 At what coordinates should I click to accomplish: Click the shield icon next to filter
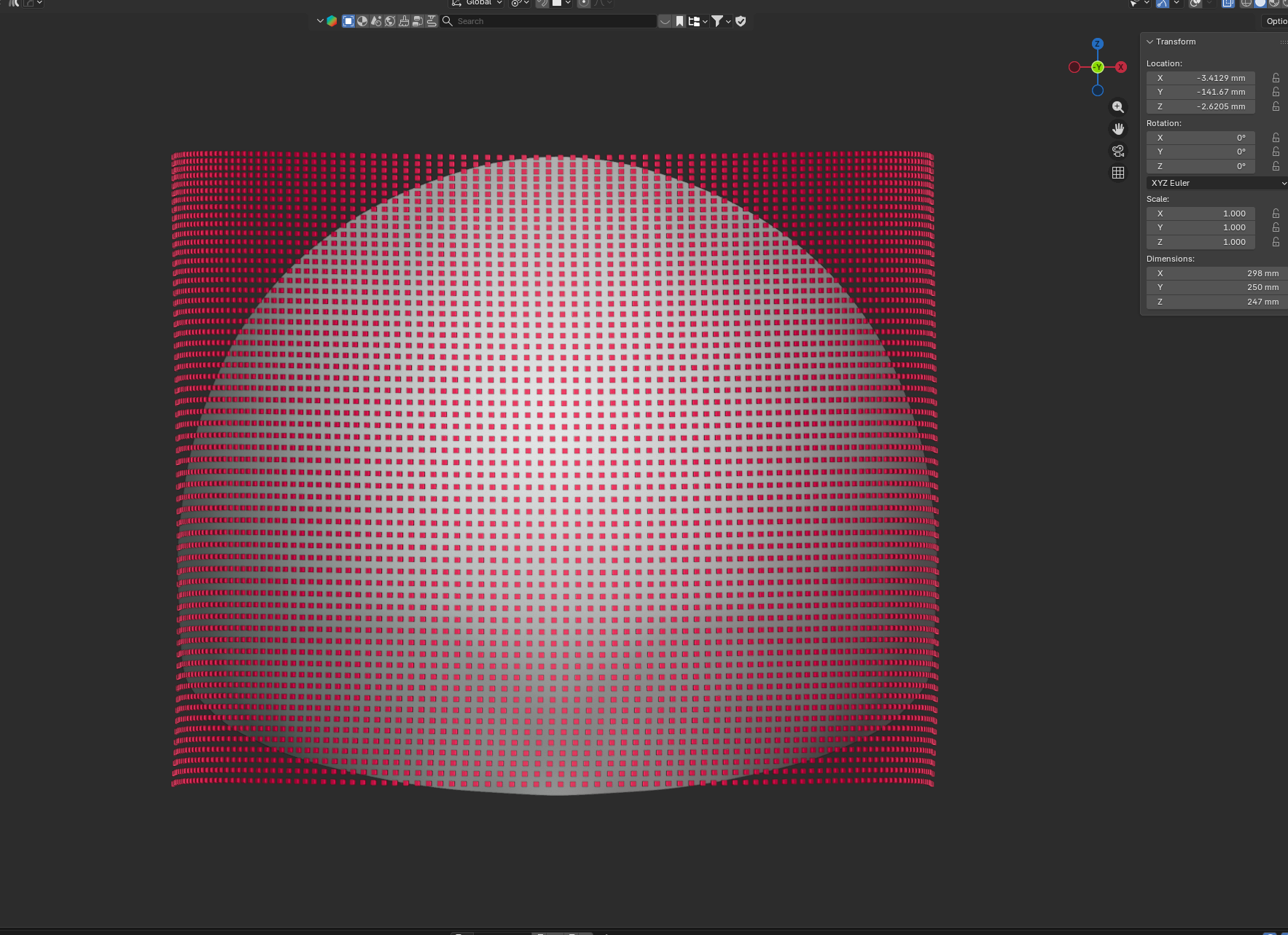[x=741, y=21]
